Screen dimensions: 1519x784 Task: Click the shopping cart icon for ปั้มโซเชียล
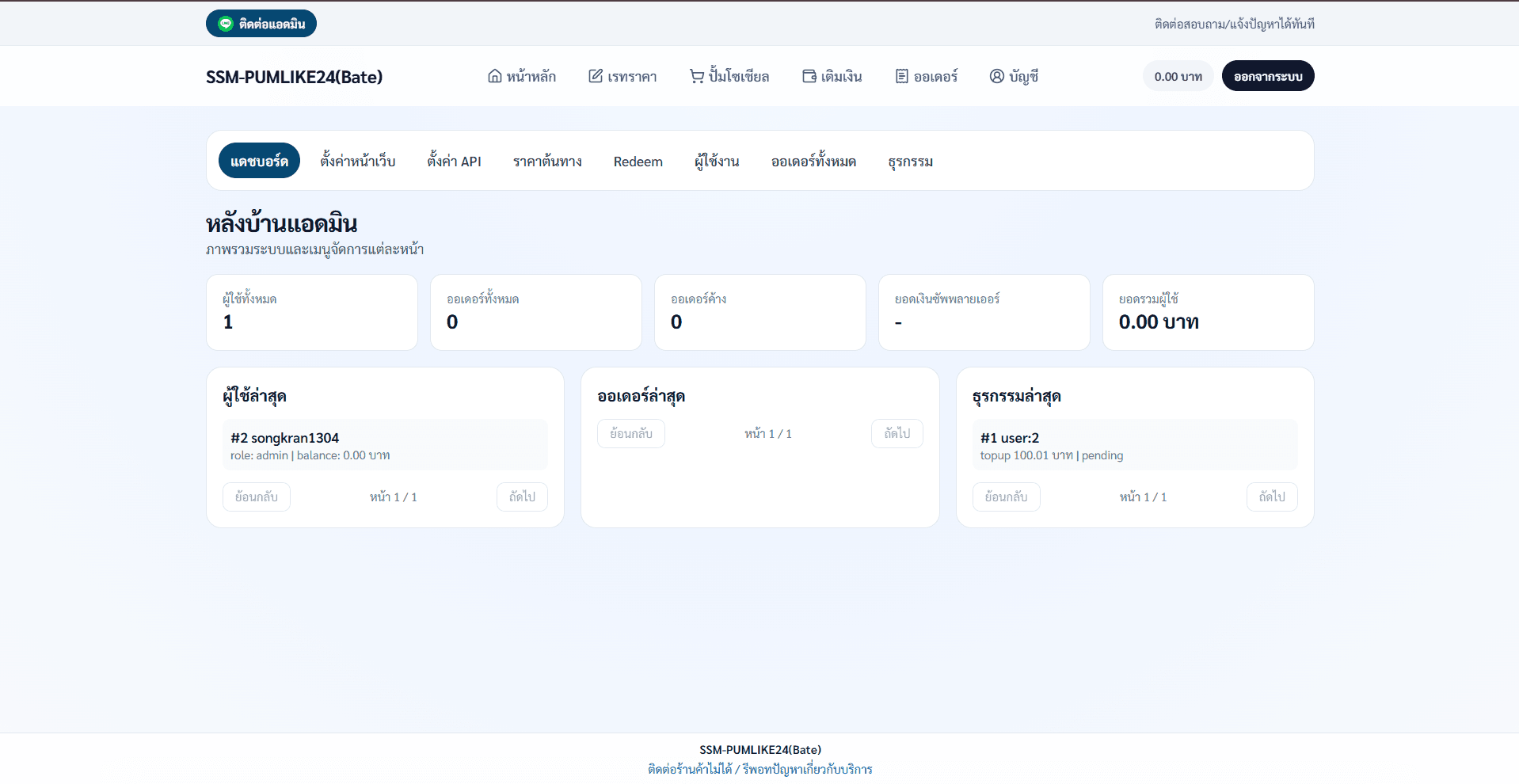point(697,76)
